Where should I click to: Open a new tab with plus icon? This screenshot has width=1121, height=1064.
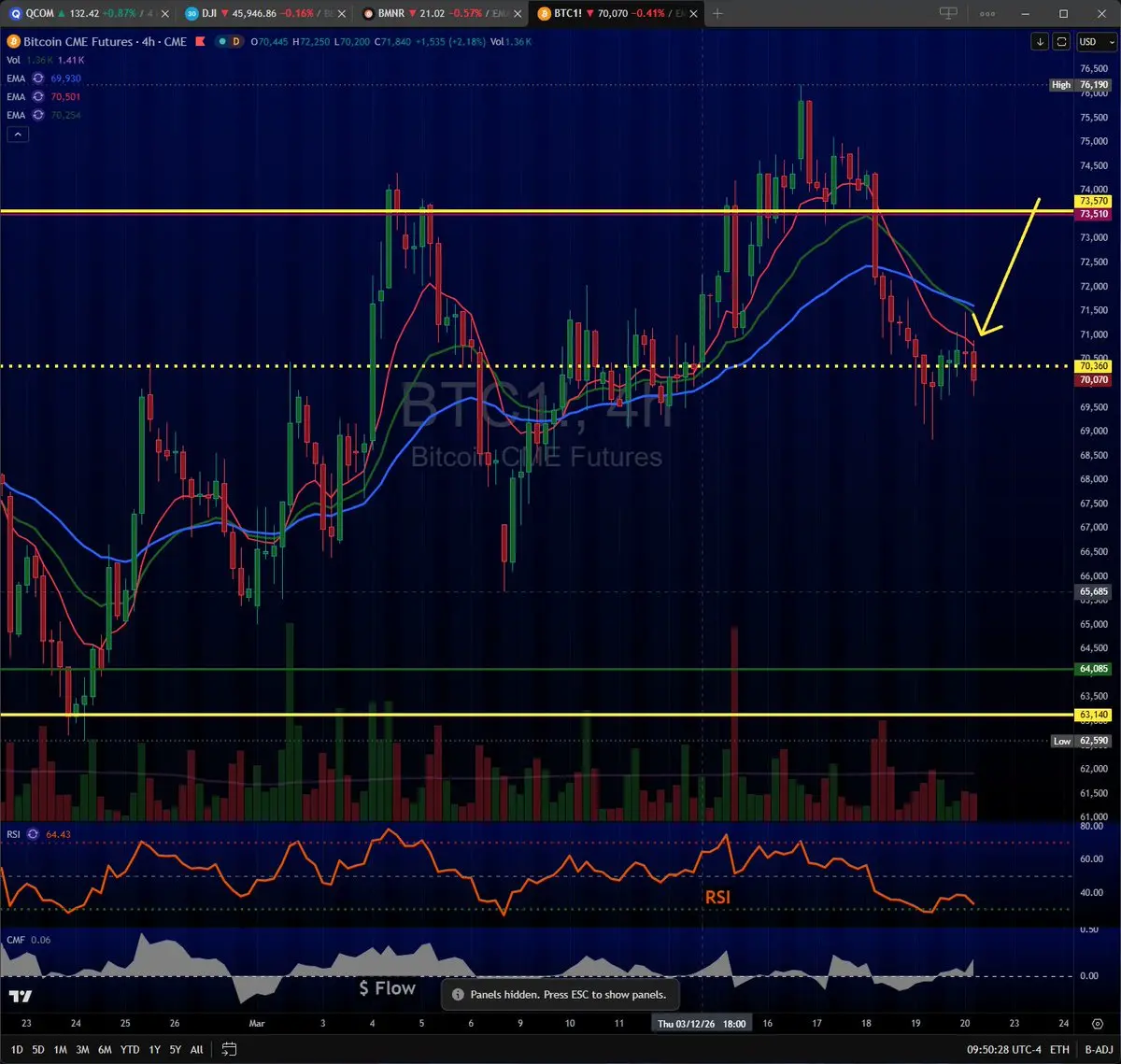[717, 14]
